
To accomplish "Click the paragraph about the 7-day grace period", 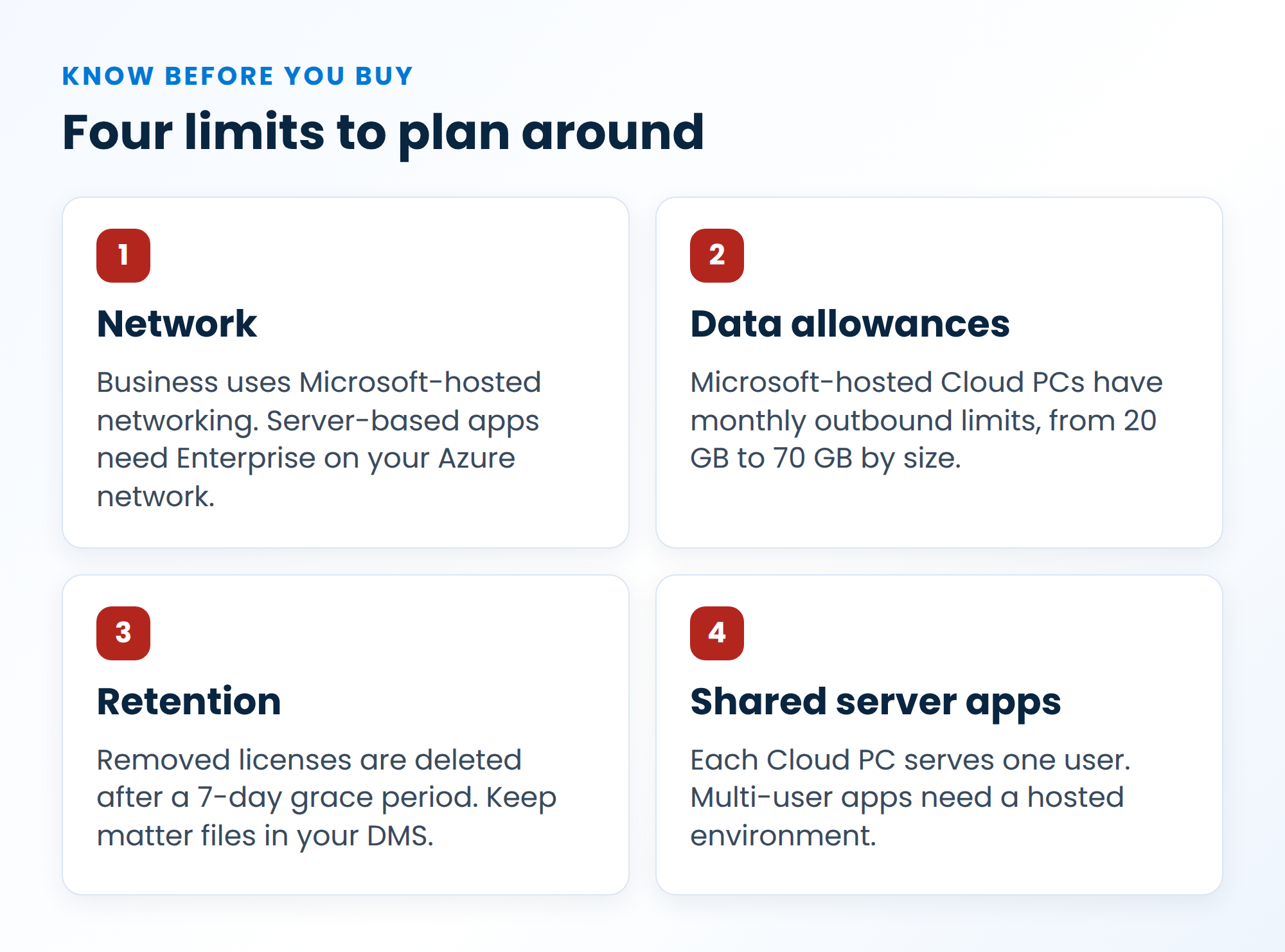I will point(326,798).
